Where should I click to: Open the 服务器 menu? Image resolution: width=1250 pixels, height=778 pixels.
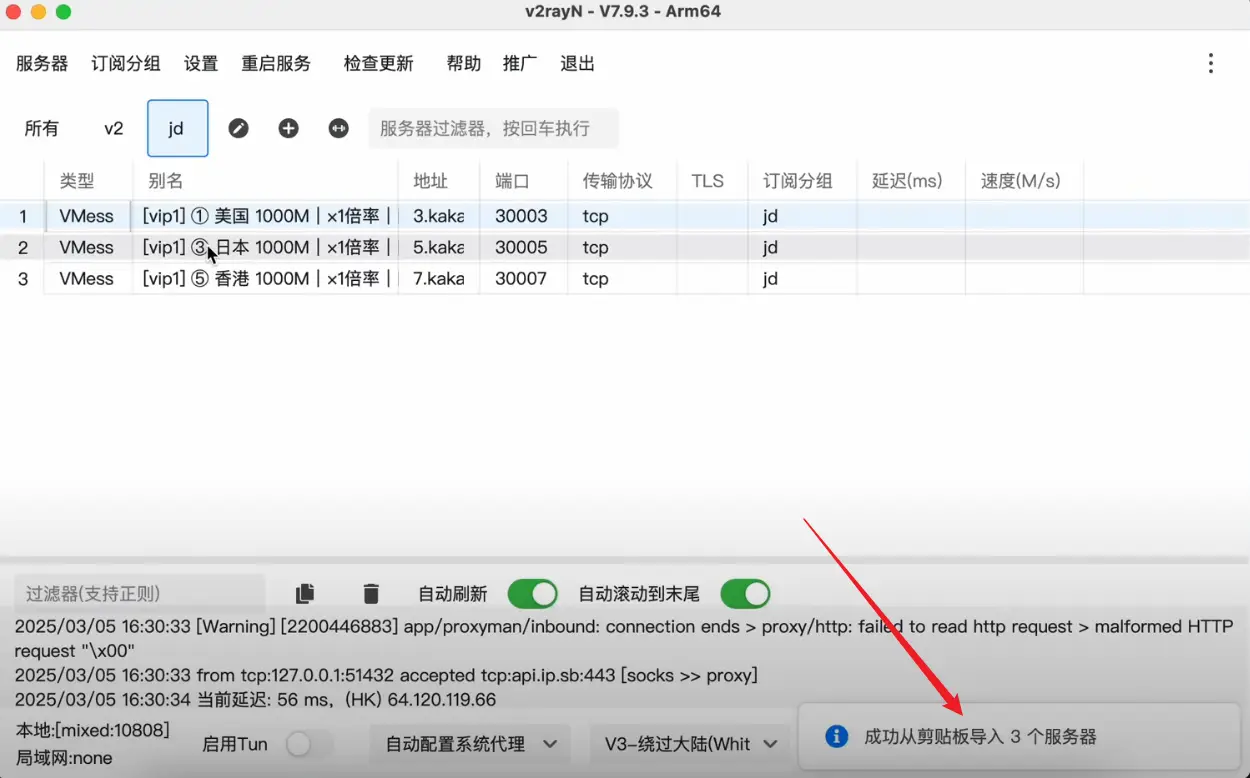[x=42, y=64]
